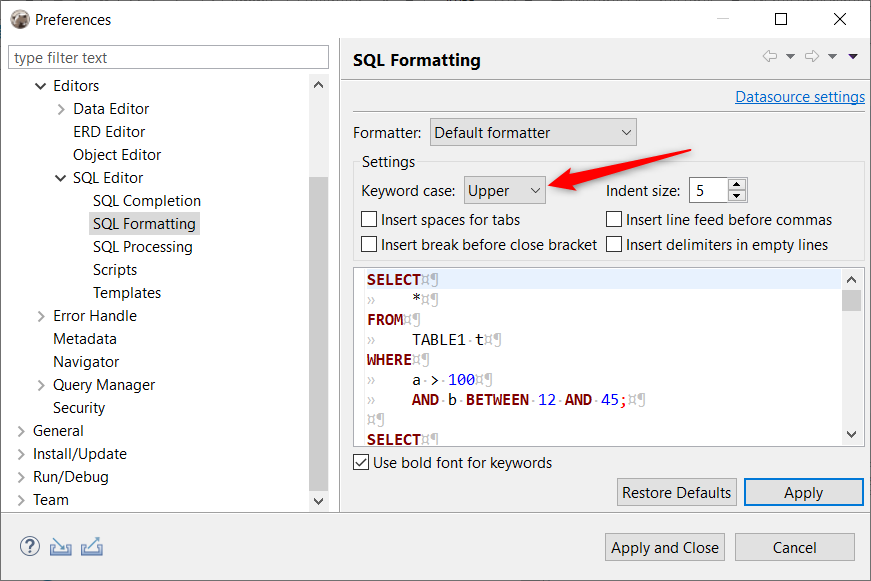Open the Keyword case dropdown
Image resolution: width=871 pixels, height=581 pixels.
coord(505,191)
